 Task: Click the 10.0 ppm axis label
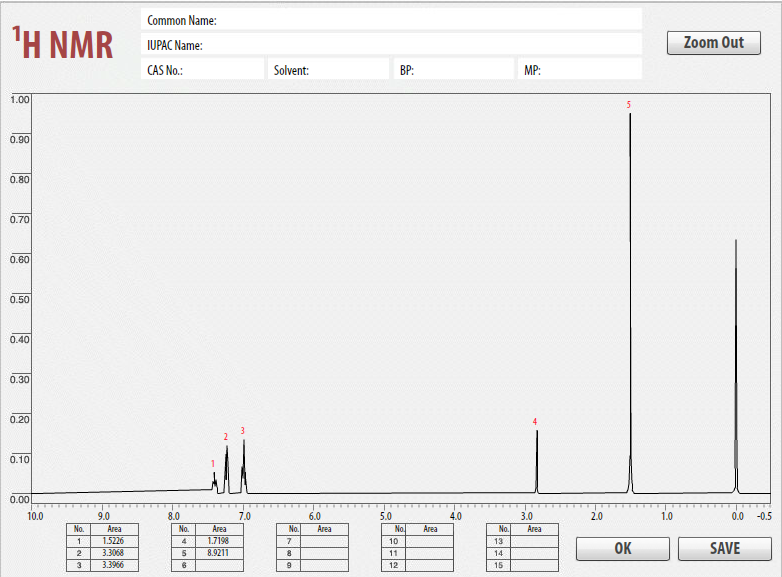35,516
